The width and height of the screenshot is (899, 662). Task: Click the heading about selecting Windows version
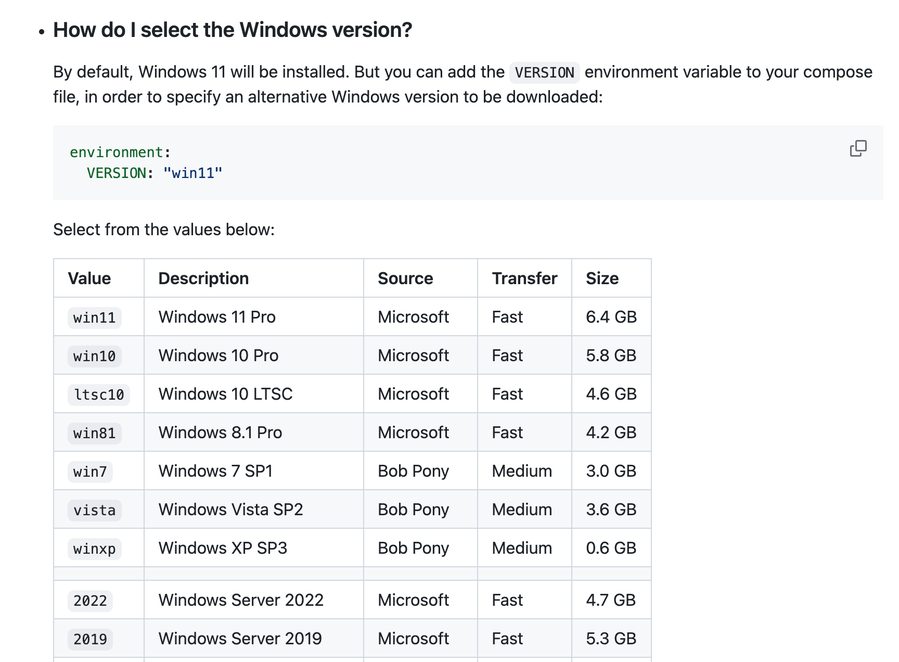[232, 30]
